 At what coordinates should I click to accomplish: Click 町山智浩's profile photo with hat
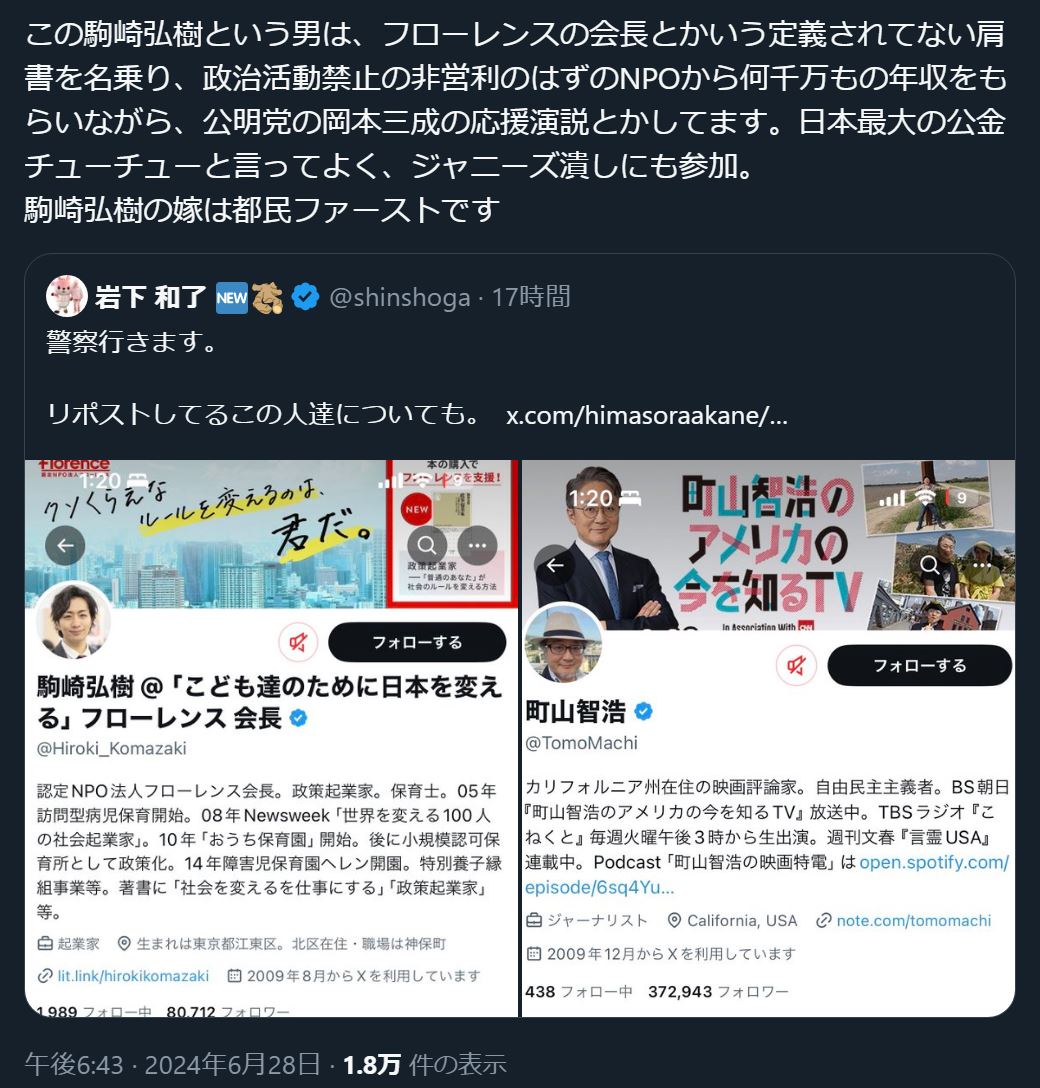(x=563, y=643)
